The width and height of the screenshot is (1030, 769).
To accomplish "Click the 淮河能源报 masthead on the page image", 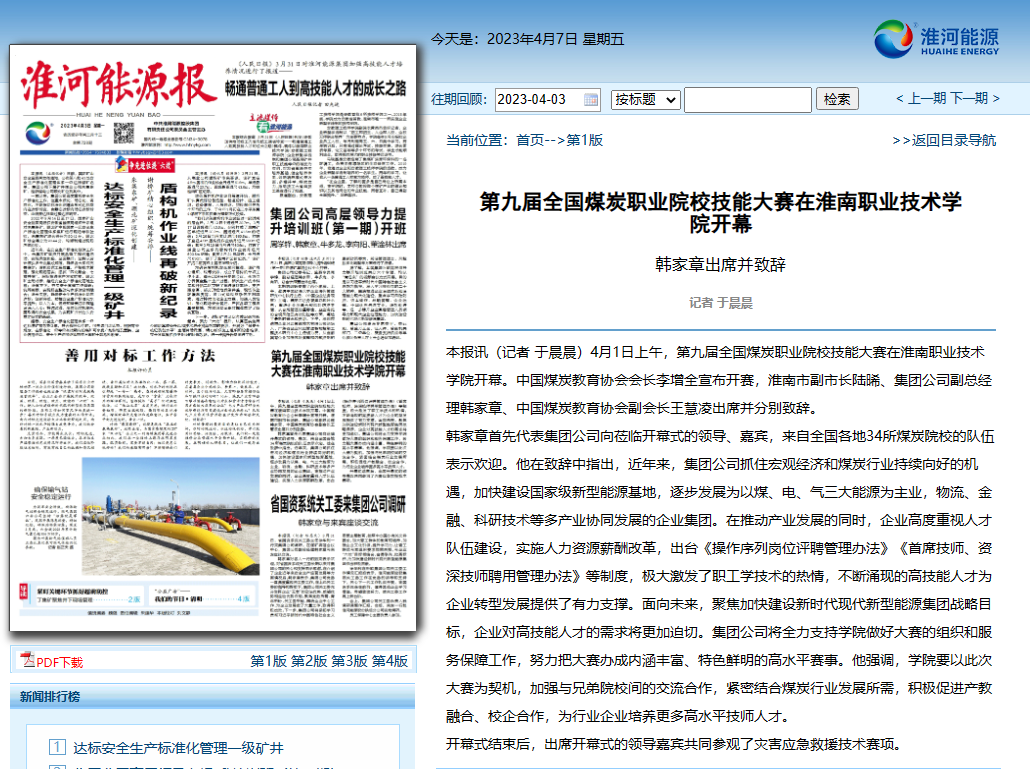I will 118,85.
